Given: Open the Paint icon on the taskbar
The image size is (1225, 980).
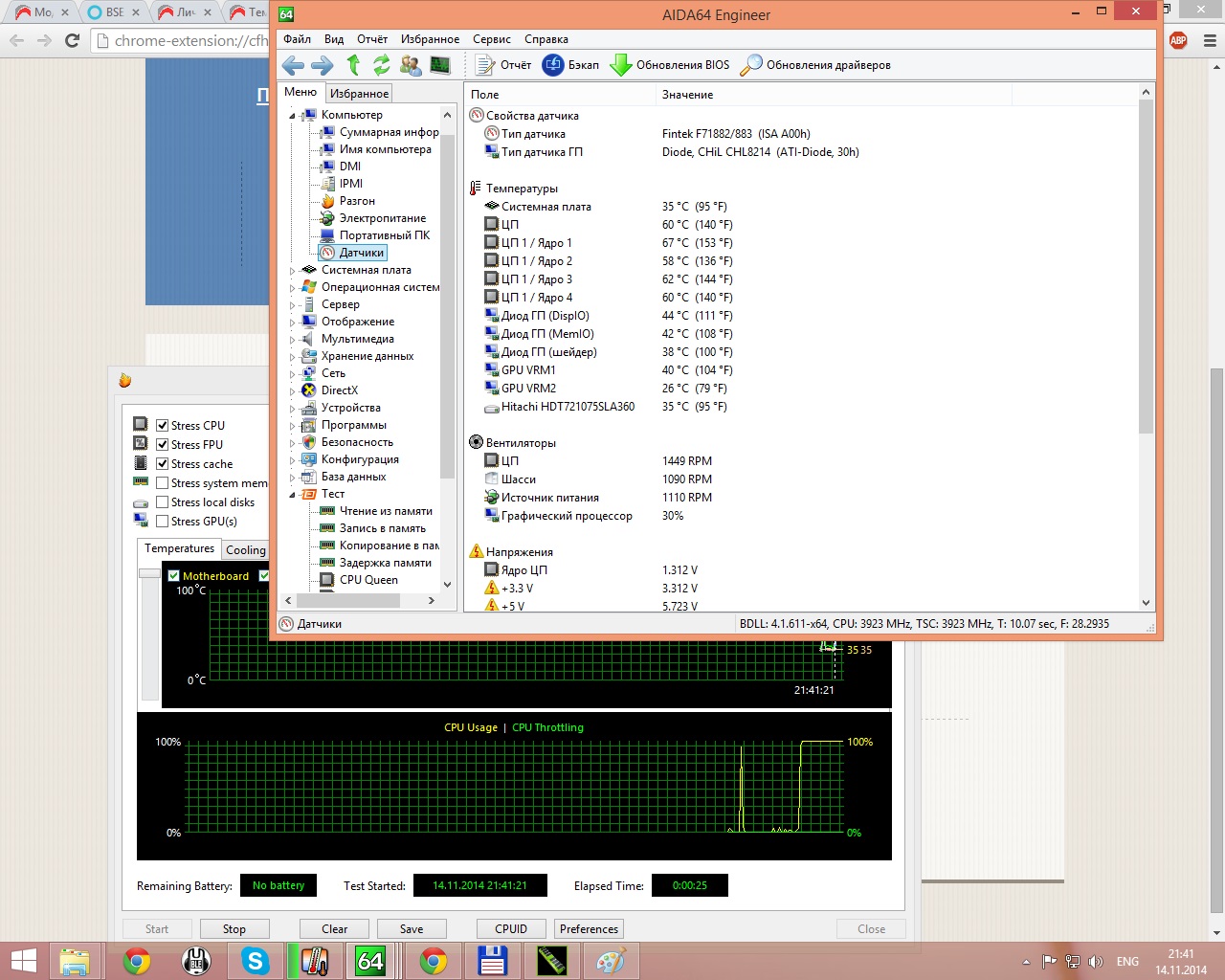Looking at the screenshot, I should pyautogui.click(x=610, y=960).
